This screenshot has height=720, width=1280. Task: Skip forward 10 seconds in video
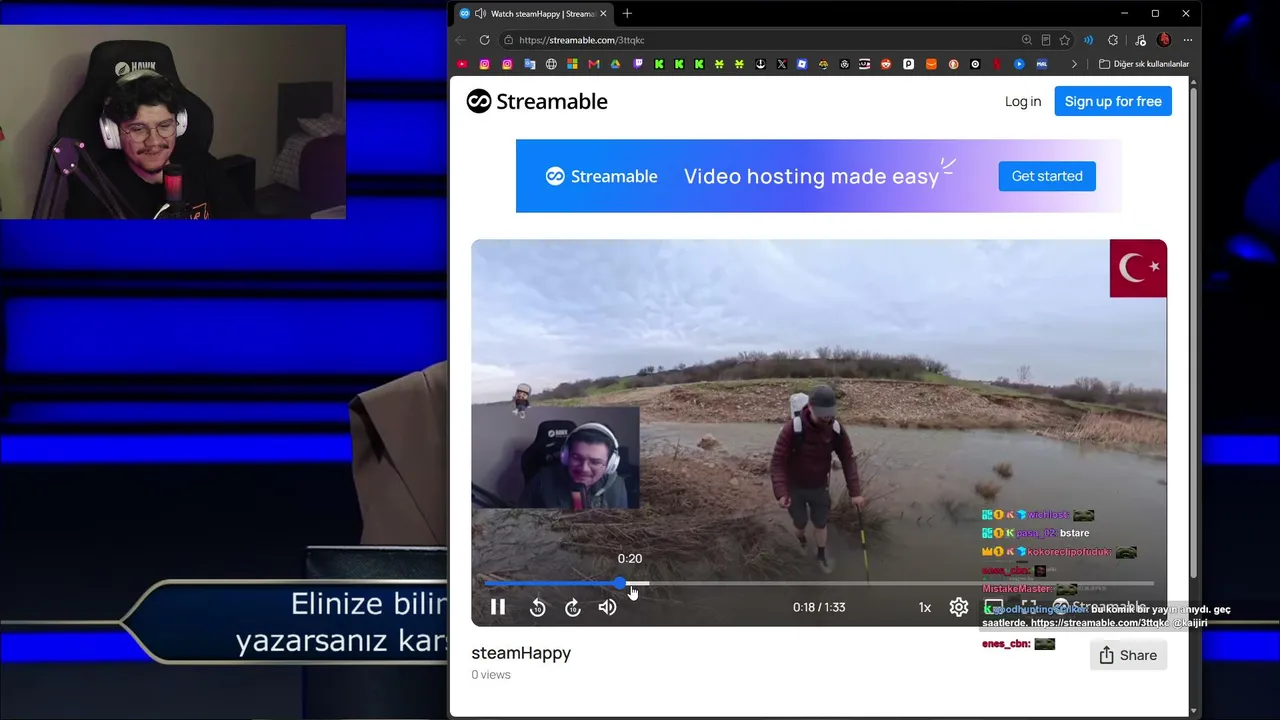point(573,607)
